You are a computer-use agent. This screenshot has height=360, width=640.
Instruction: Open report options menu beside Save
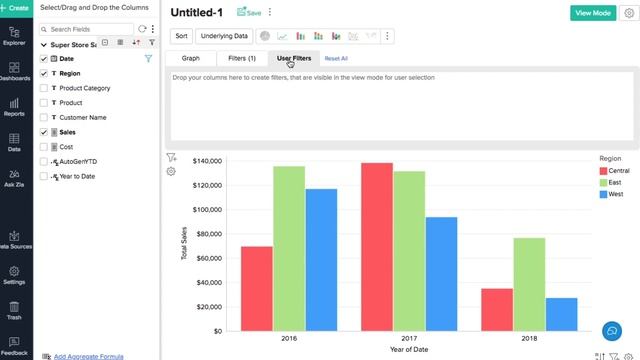tap(270, 12)
